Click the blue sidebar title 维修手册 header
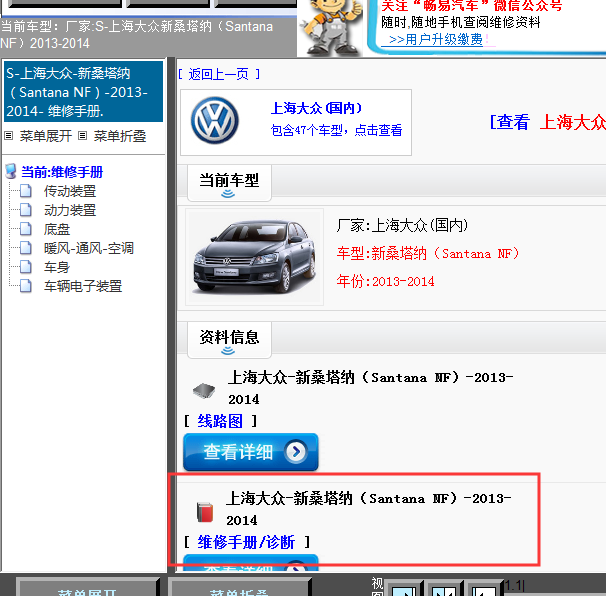Viewport: 606px width, 596px height. pos(83,92)
